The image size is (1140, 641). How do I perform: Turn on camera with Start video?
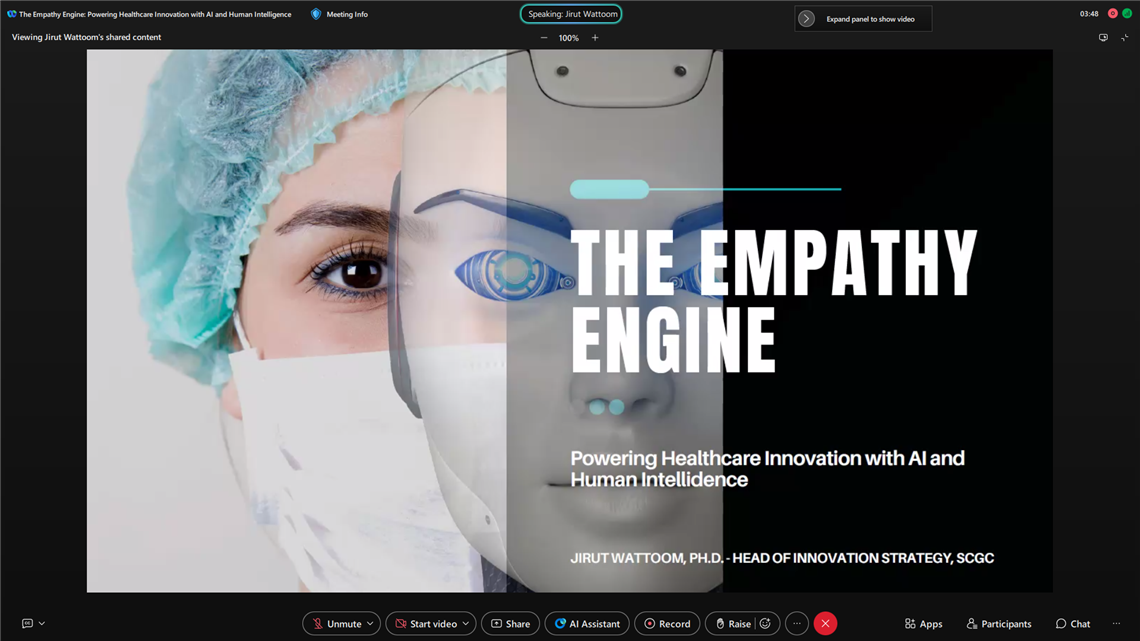click(425, 624)
